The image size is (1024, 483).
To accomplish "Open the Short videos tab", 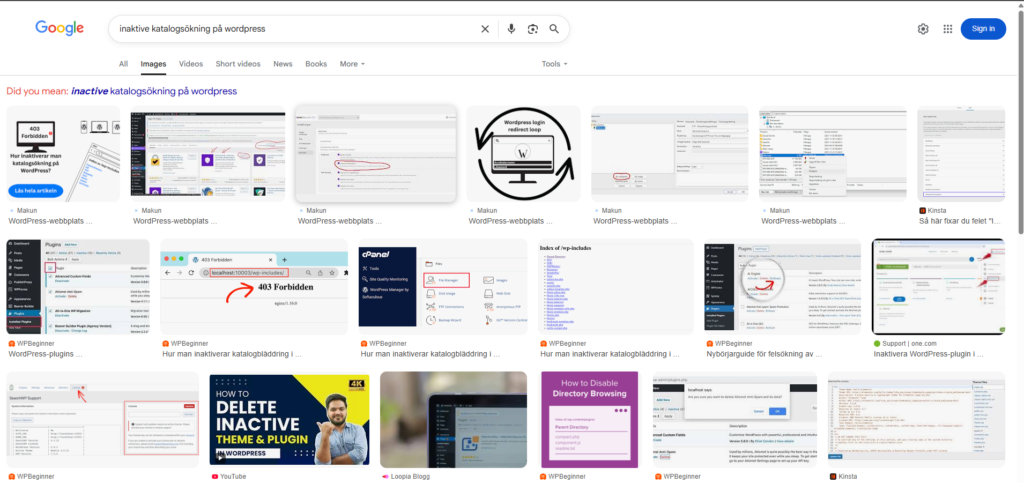I will pyautogui.click(x=238, y=64).
